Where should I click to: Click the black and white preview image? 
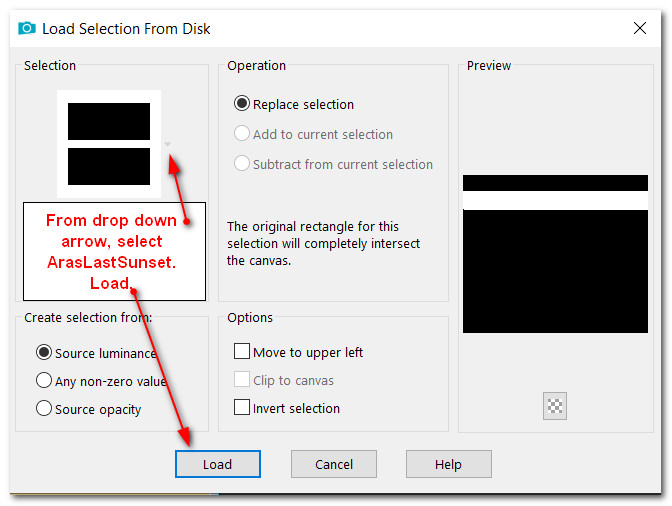click(555, 254)
